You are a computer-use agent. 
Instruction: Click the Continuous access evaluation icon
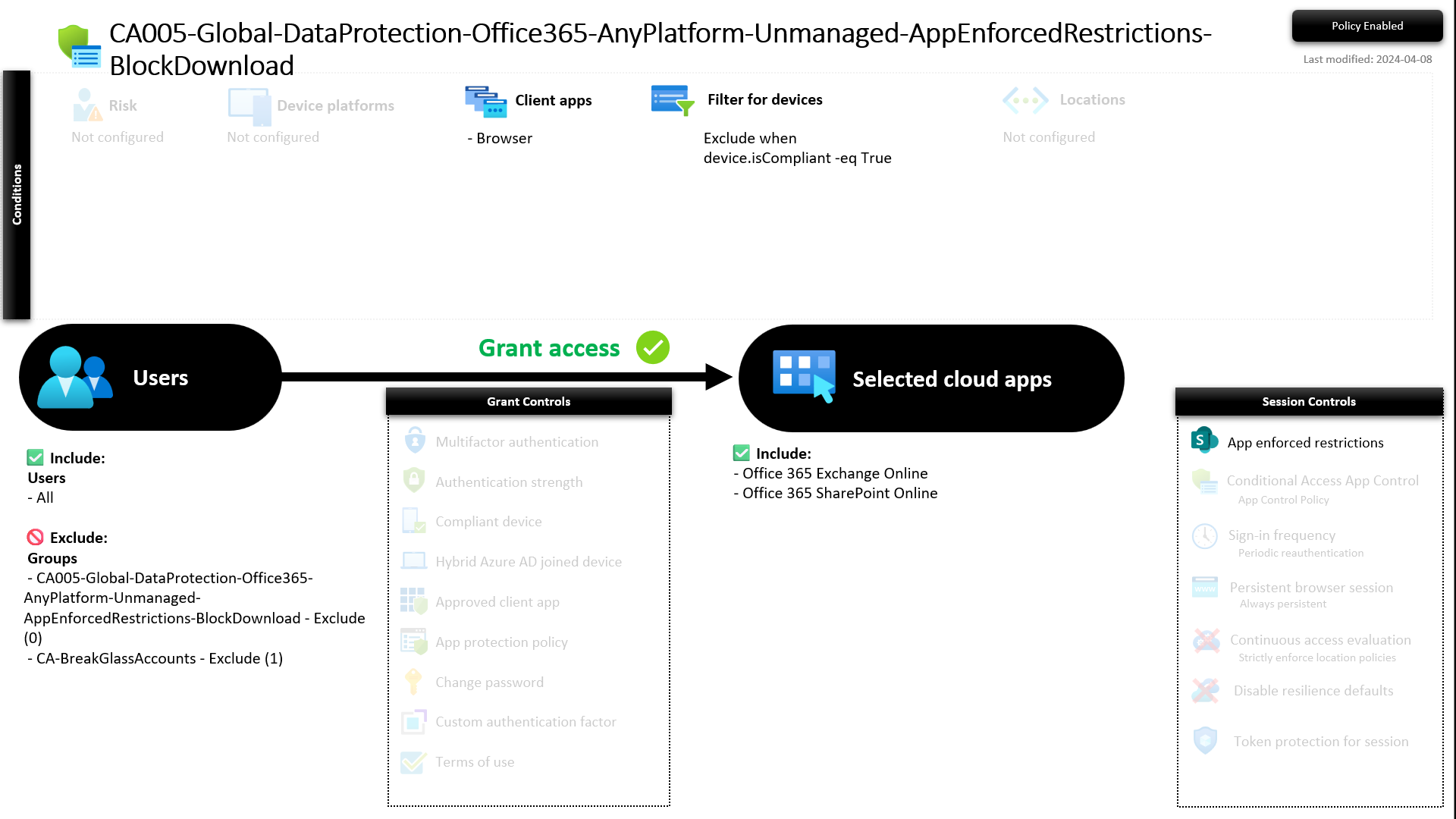(1206, 641)
